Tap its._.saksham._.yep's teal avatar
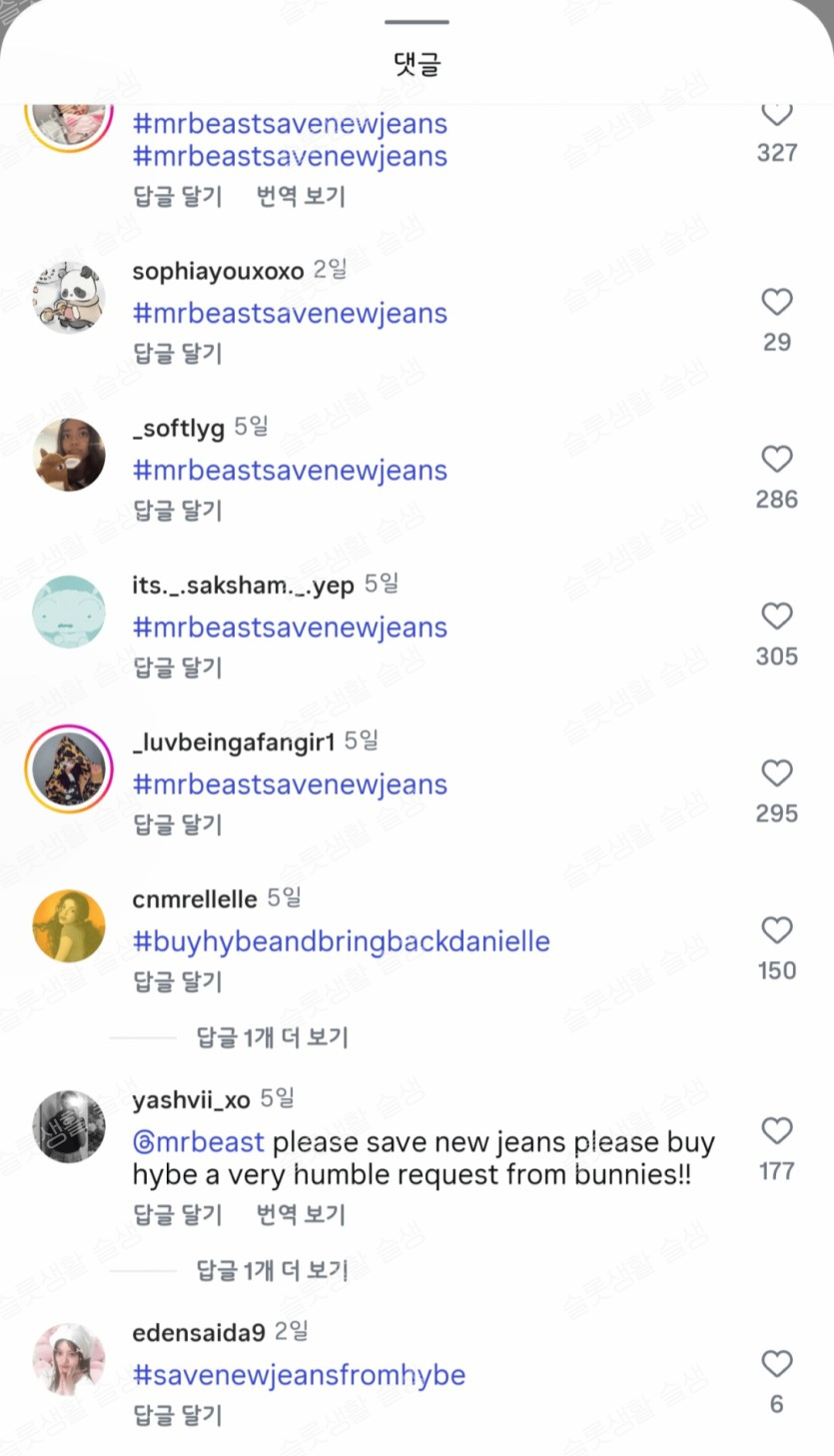834x1456 pixels. (69, 612)
